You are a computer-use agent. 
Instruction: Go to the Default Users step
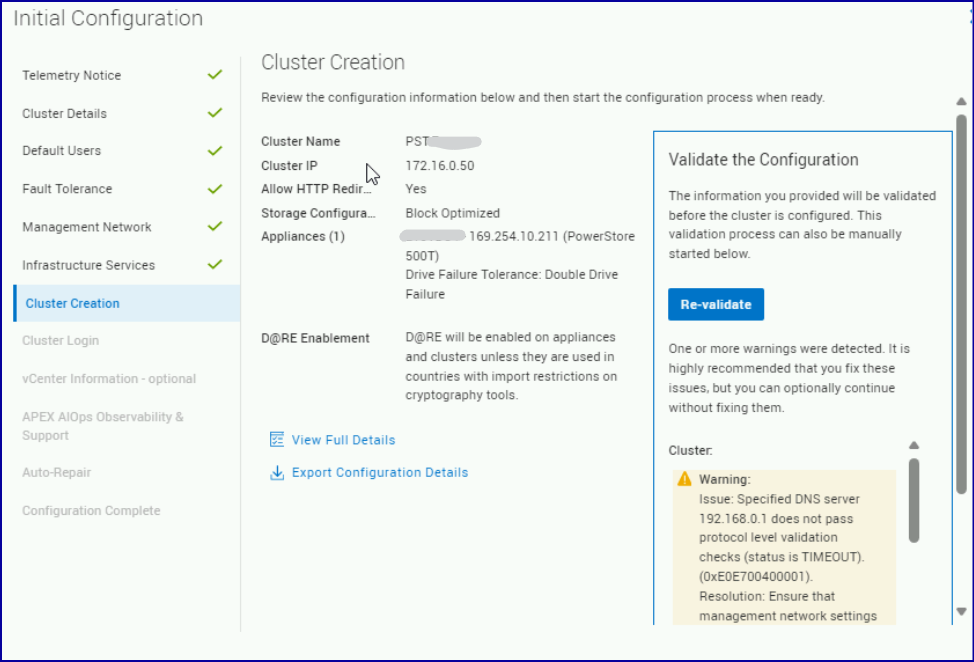pos(61,151)
